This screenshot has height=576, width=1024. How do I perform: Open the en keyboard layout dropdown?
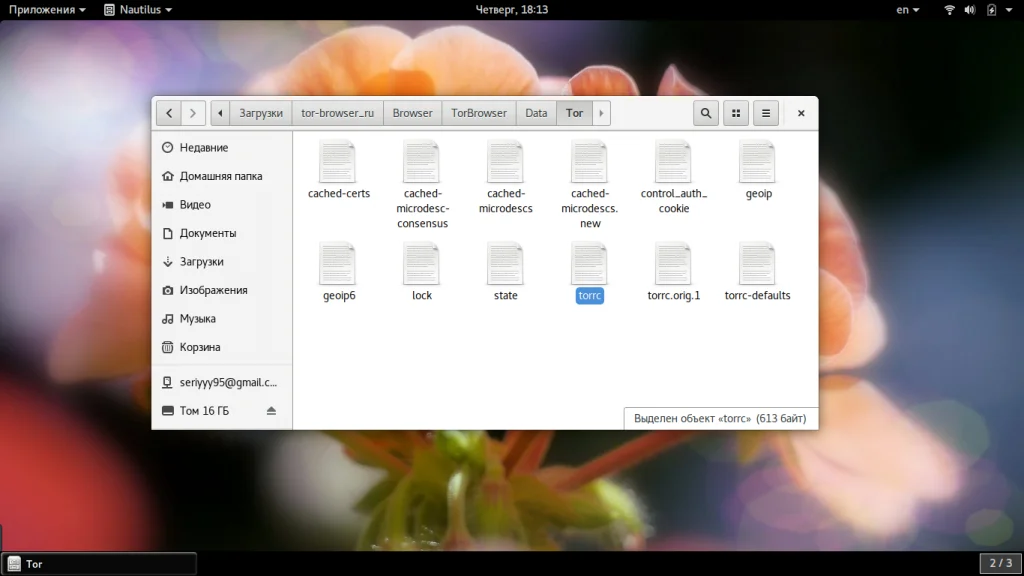[x=908, y=10]
